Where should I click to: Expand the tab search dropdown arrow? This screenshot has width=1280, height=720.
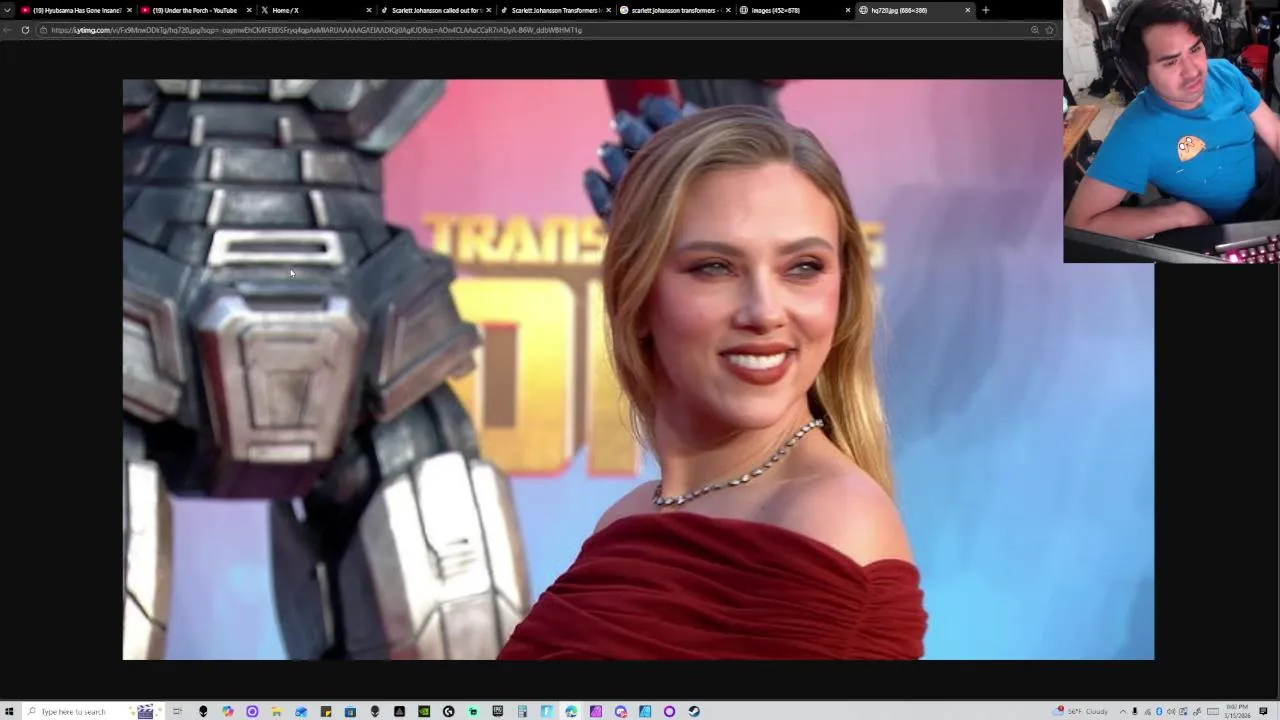coord(8,10)
